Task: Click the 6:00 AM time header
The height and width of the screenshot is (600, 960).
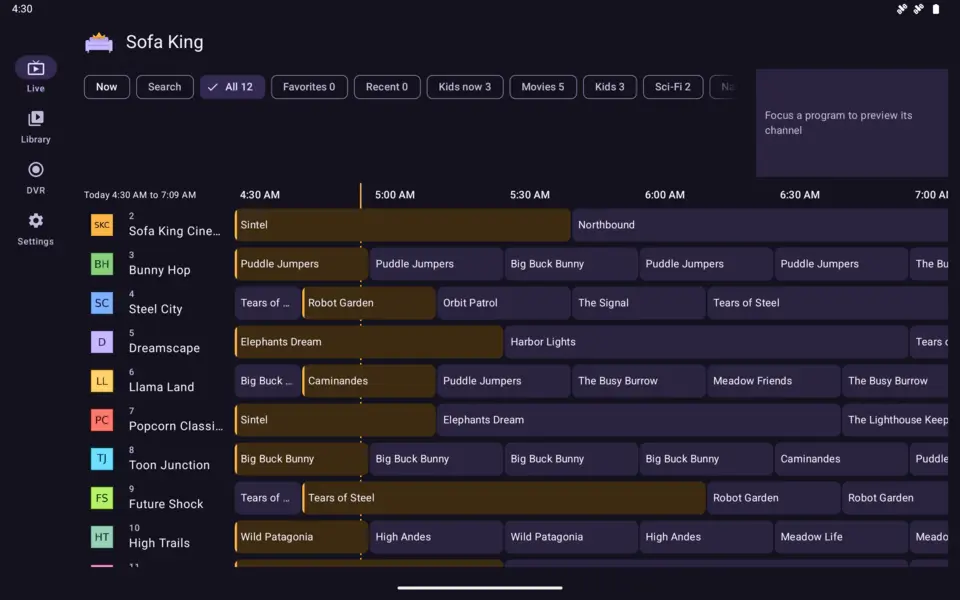Action: 665,195
